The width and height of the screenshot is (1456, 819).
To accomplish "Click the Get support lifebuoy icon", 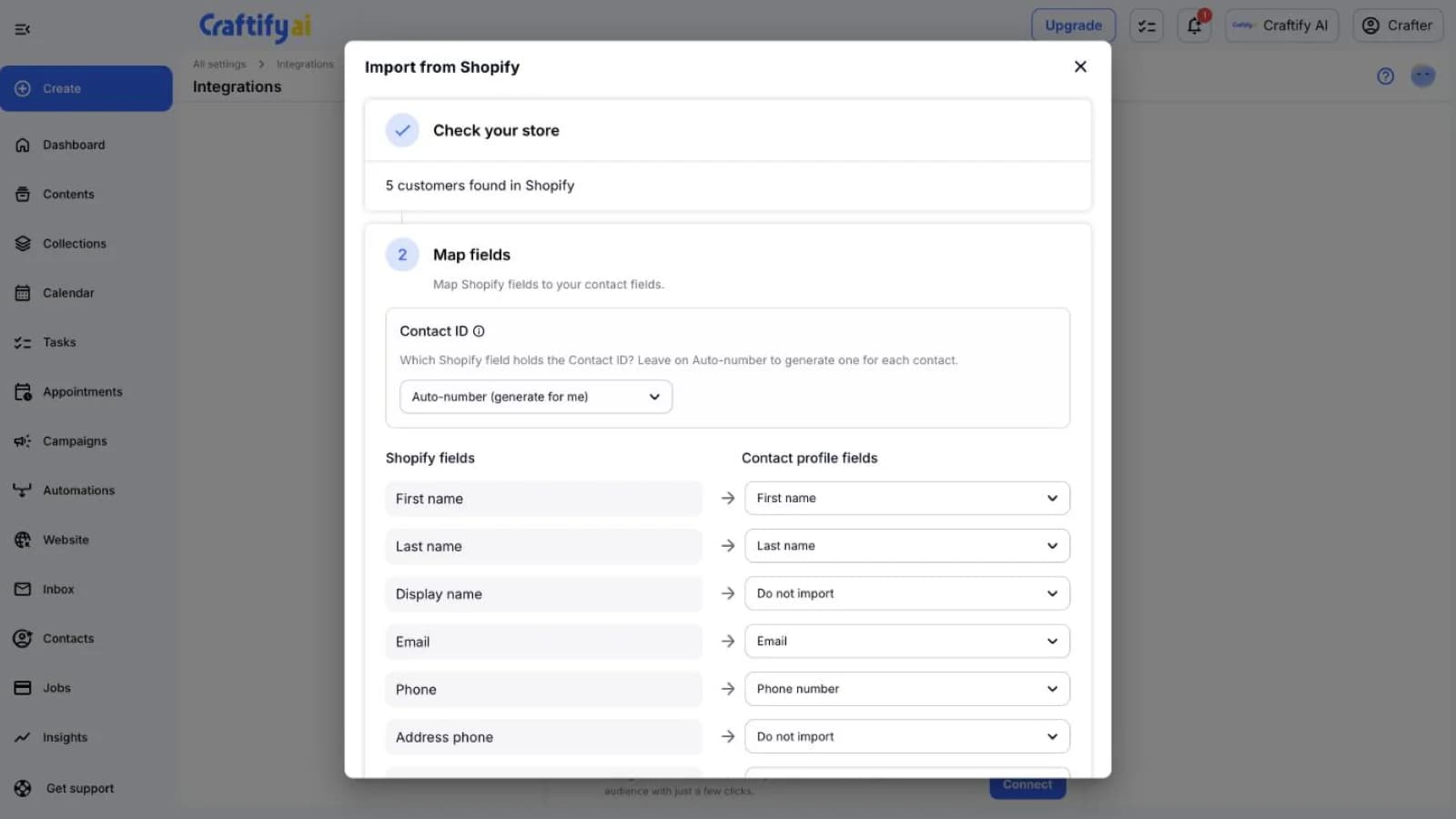I will pos(23,788).
